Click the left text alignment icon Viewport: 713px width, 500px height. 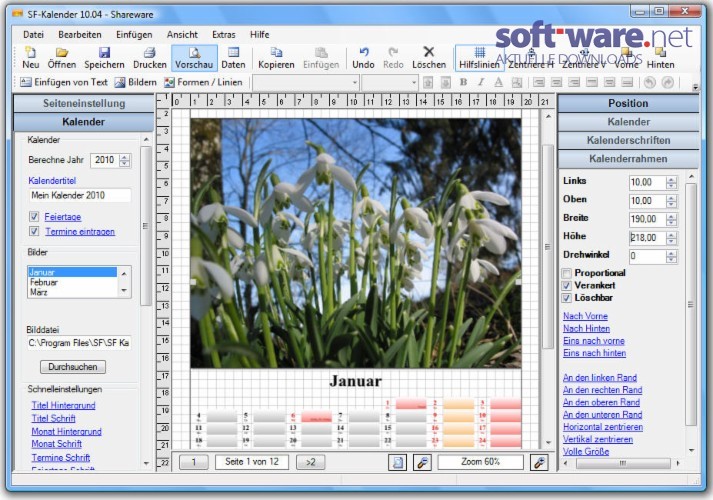click(539, 82)
